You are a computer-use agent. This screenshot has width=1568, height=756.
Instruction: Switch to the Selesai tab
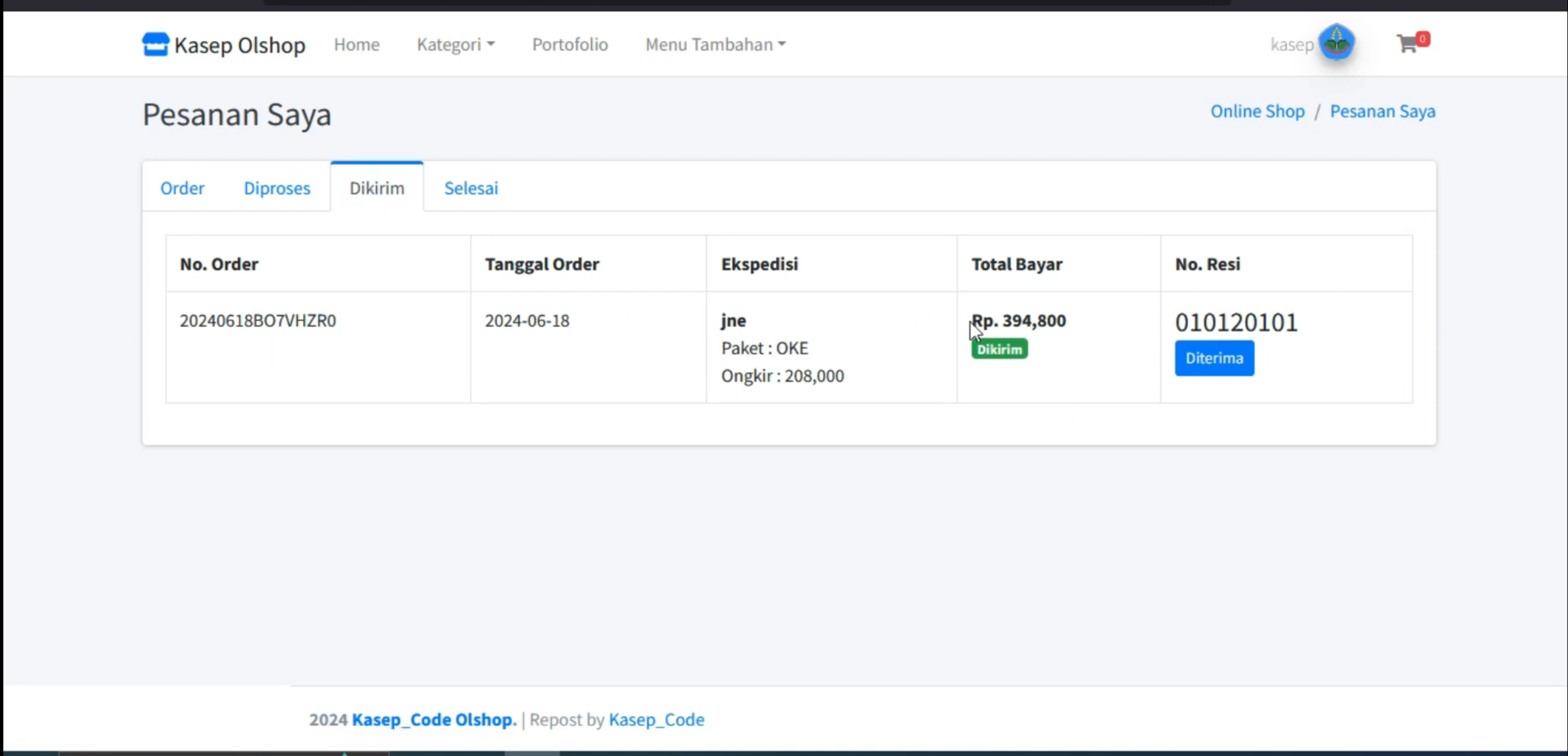[471, 187]
